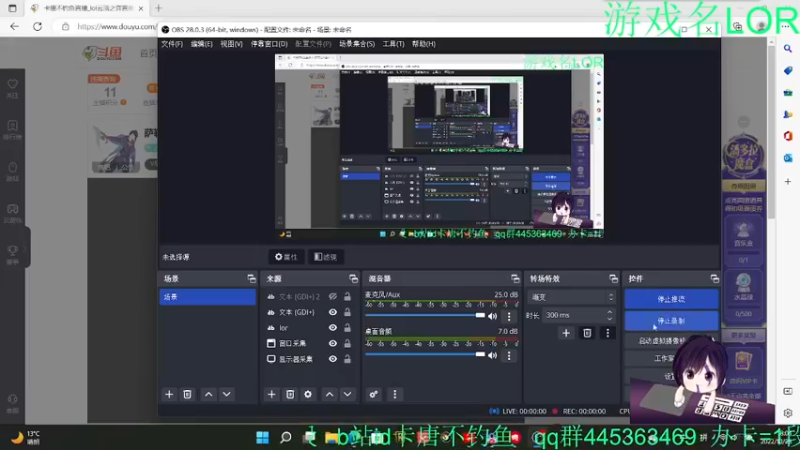800x450 pixels.
Task: Click the 属性 properties button
Action: click(286, 257)
